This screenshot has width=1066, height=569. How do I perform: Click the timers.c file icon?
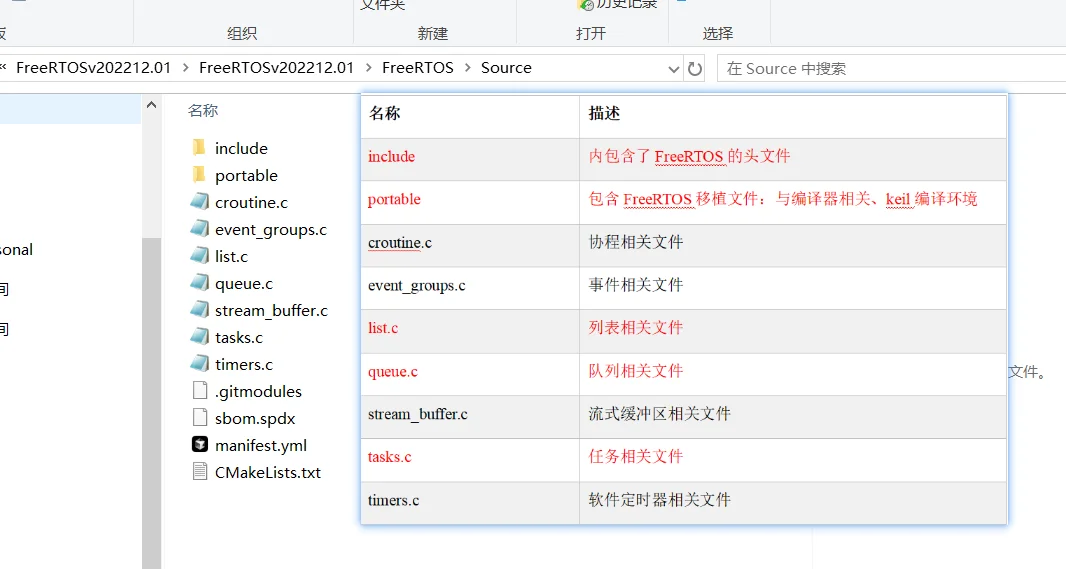pos(199,363)
